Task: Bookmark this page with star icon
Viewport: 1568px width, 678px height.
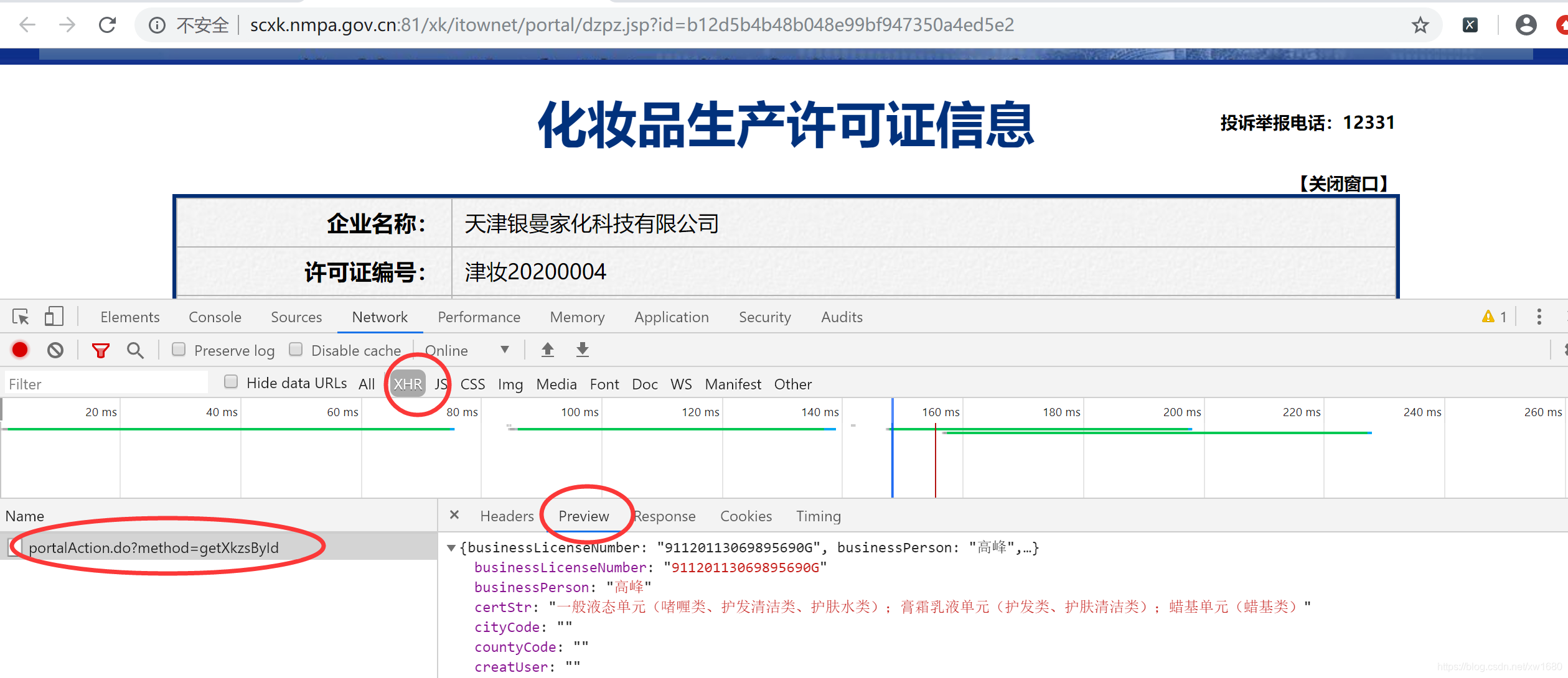Action: pyautogui.click(x=1420, y=25)
